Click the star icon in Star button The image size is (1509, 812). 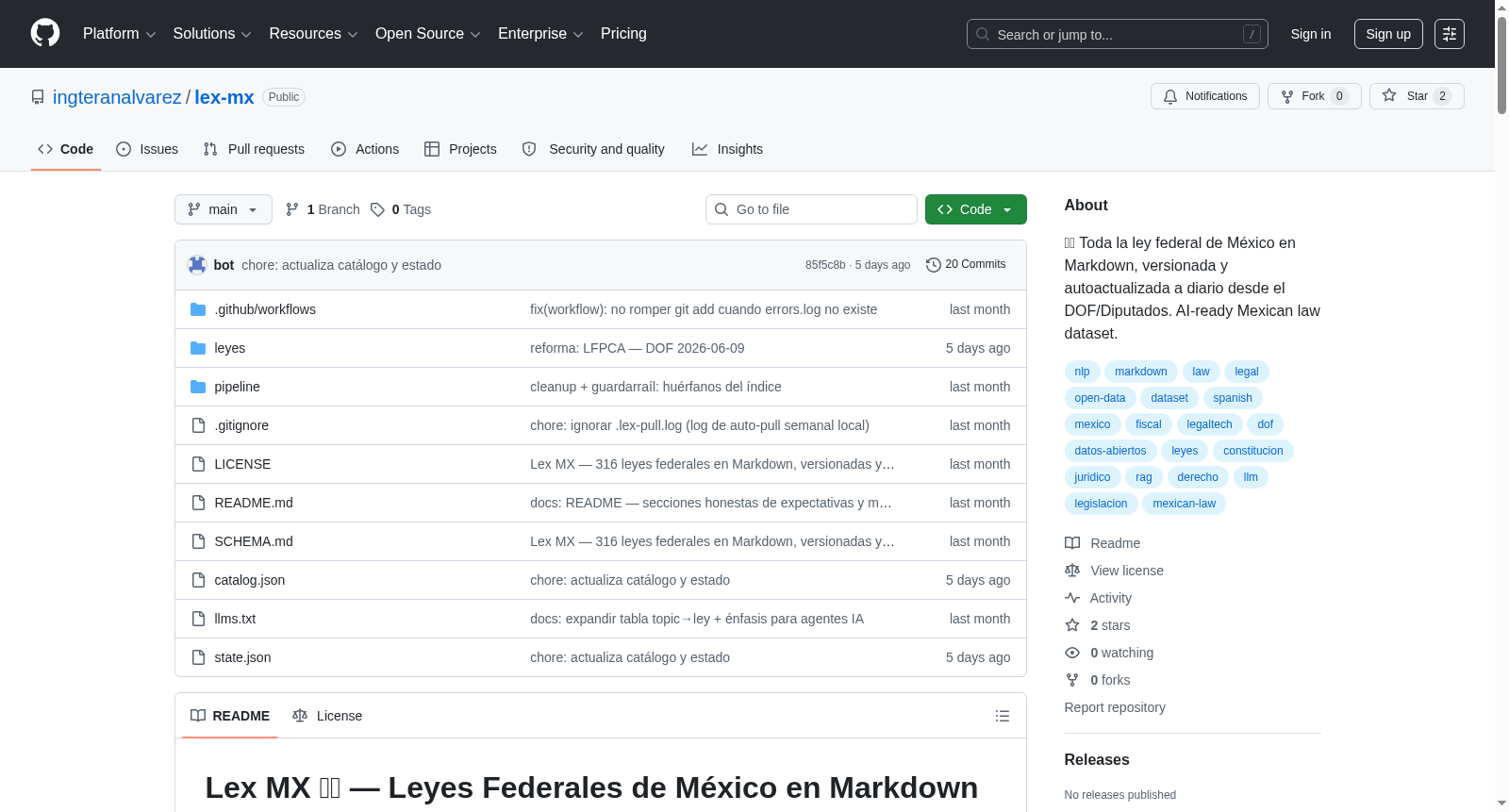[1389, 95]
